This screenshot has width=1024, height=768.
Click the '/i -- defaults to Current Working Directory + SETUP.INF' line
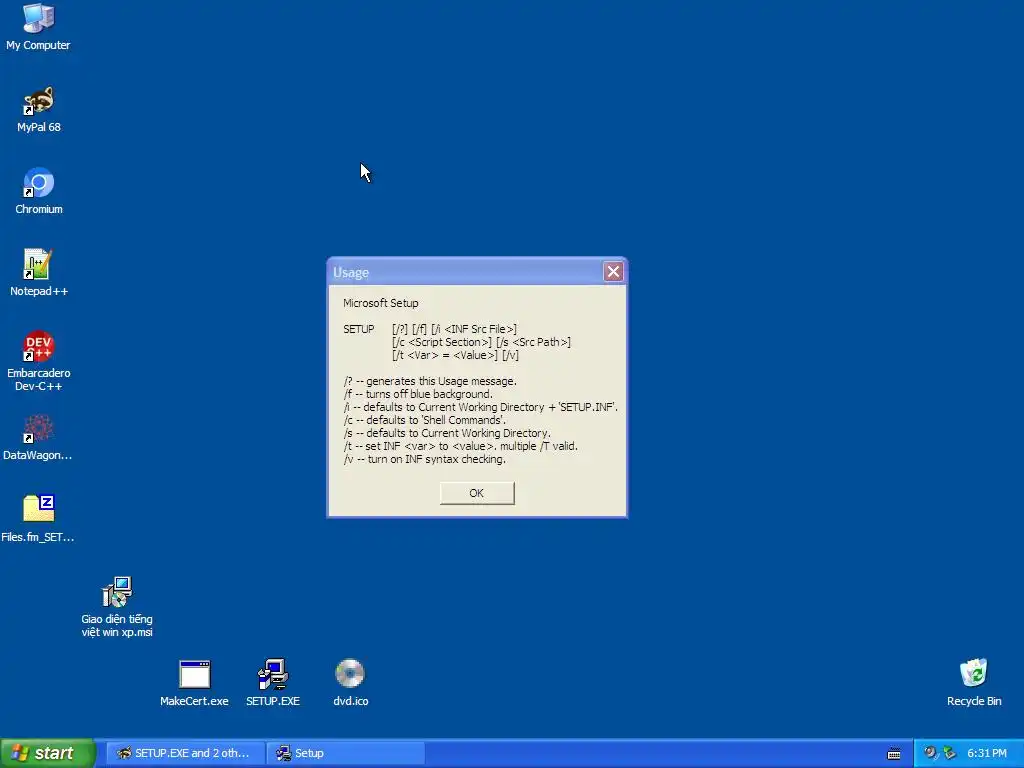click(481, 407)
